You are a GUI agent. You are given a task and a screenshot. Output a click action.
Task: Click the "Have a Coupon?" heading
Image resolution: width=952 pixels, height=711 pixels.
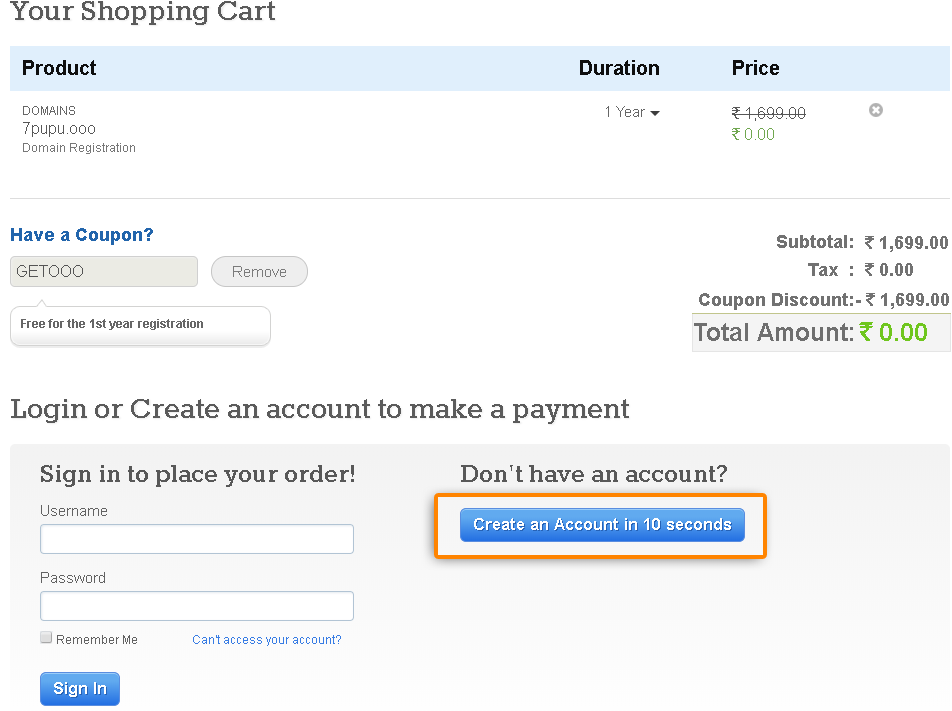82,235
